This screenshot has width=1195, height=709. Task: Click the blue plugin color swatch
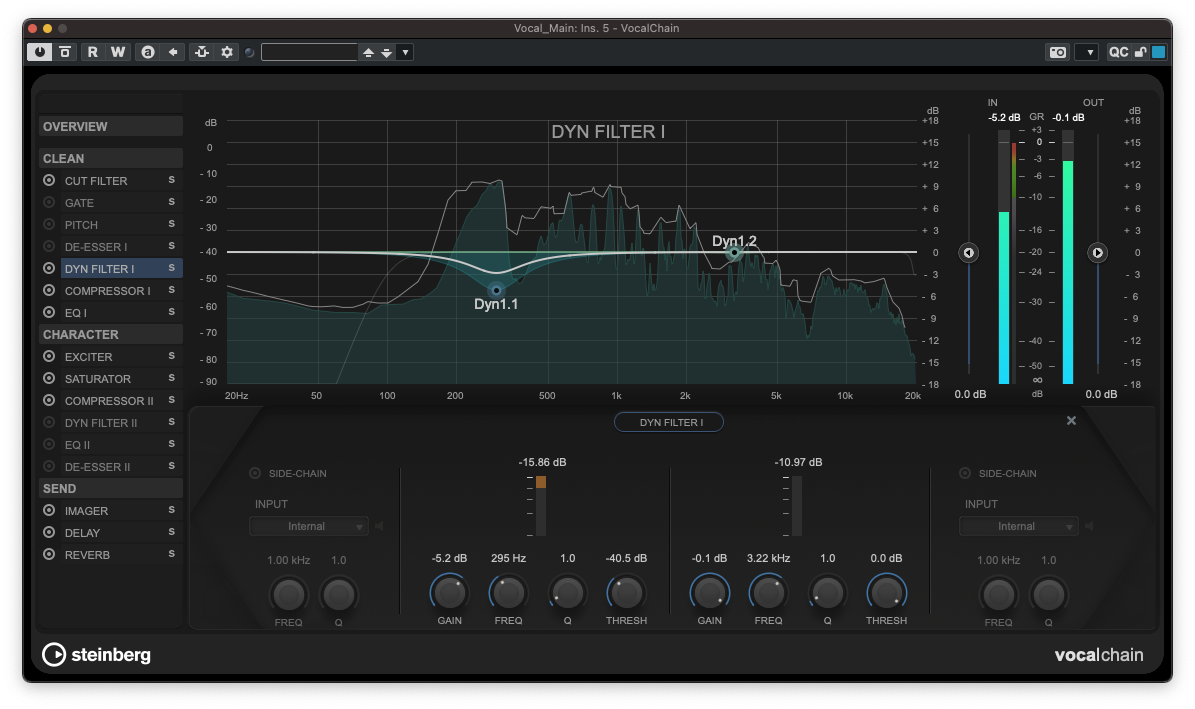point(1157,51)
